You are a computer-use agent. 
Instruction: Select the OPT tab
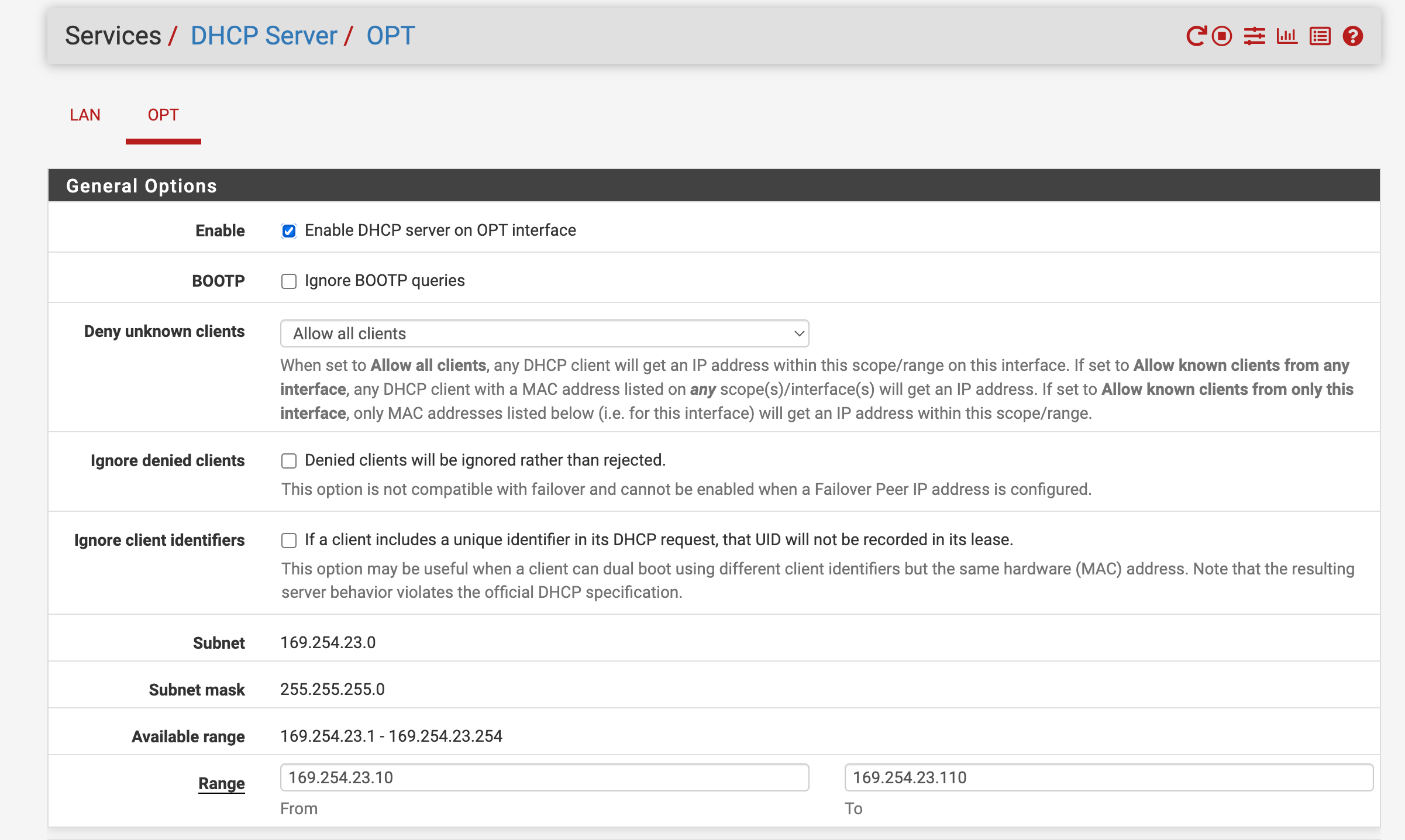pos(163,115)
